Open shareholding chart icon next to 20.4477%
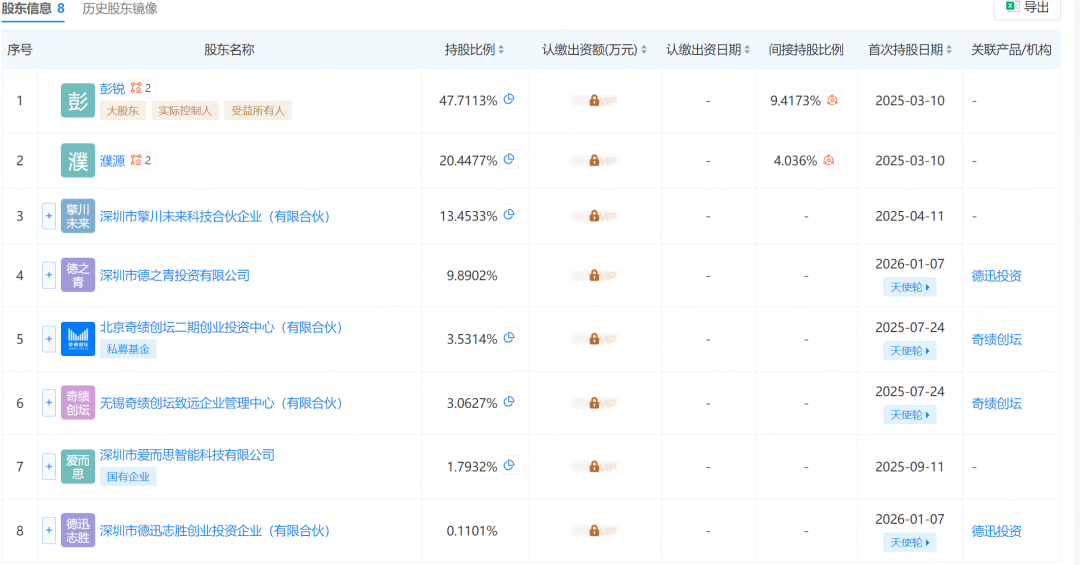This screenshot has width=1080, height=565. (509, 159)
